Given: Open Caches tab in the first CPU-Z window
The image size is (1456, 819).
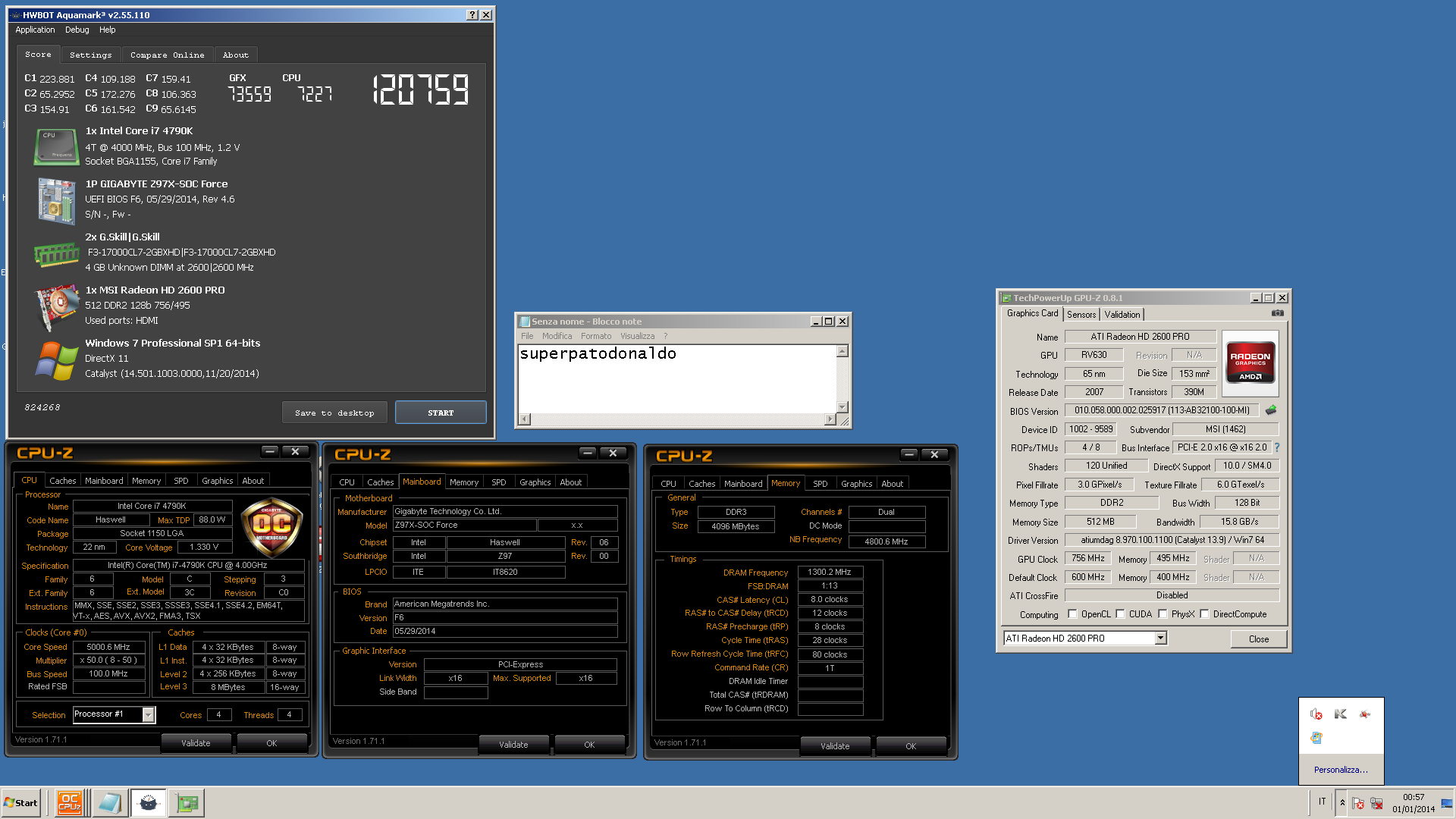Looking at the screenshot, I should click(x=62, y=481).
